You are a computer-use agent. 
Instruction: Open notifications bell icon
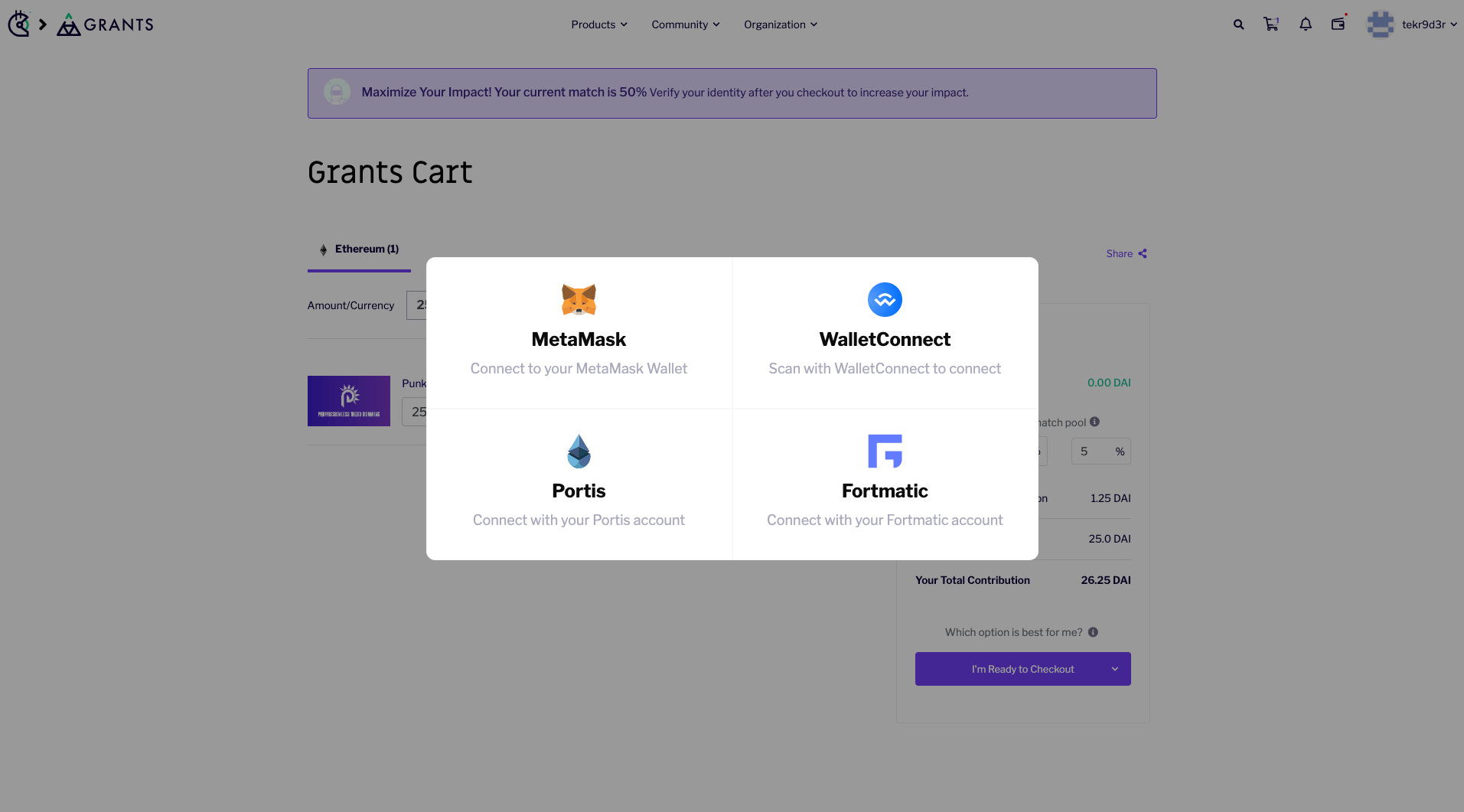(1306, 24)
